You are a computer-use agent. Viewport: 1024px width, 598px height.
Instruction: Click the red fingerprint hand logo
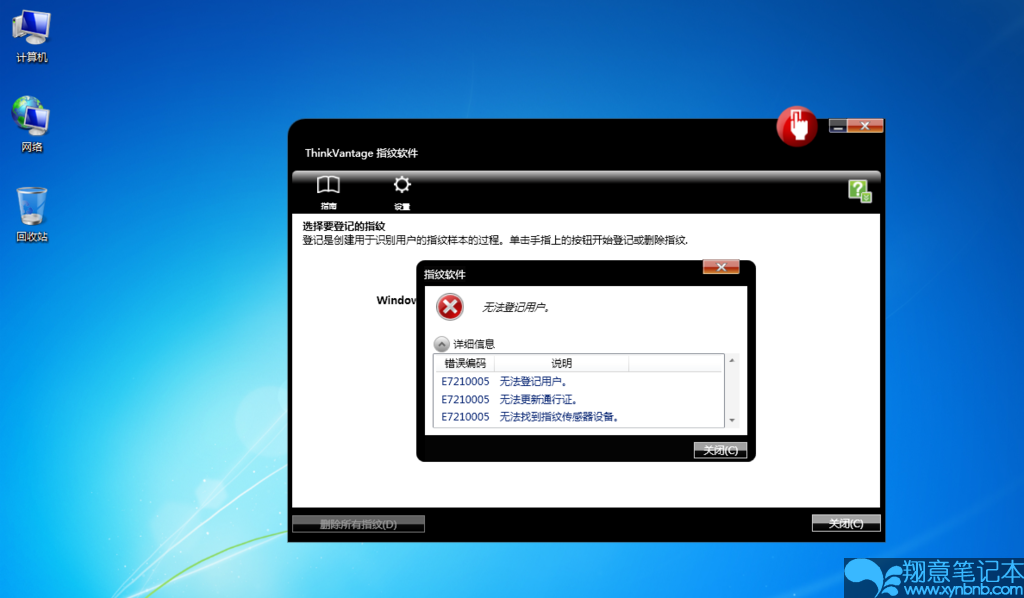pyautogui.click(x=797, y=126)
